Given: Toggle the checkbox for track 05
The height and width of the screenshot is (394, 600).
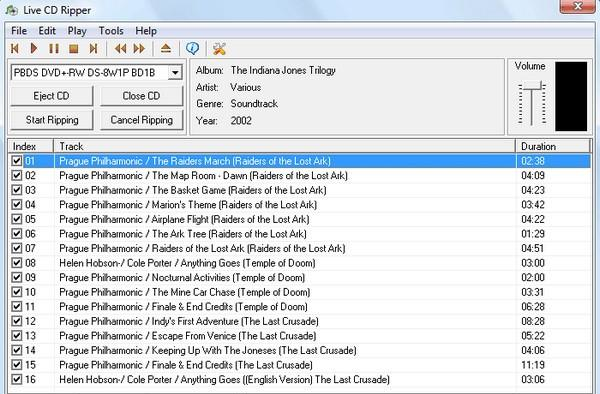Looking at the screenshot, I should tap(16, 219).
